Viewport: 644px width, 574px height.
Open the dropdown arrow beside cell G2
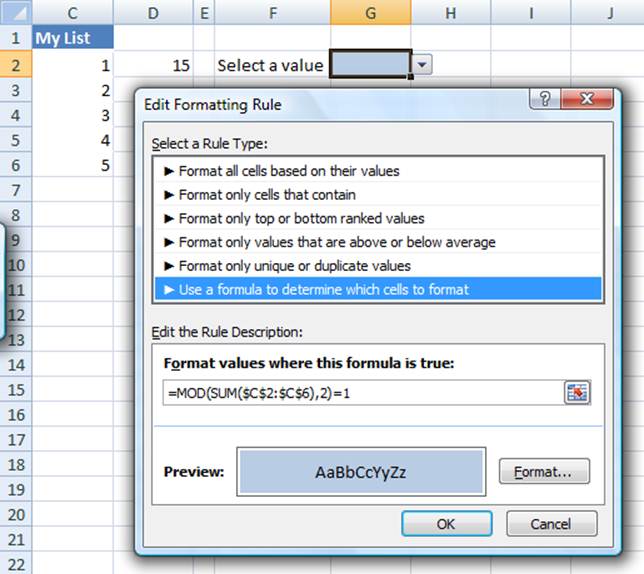pyautogui.click(x=423, y=65)
